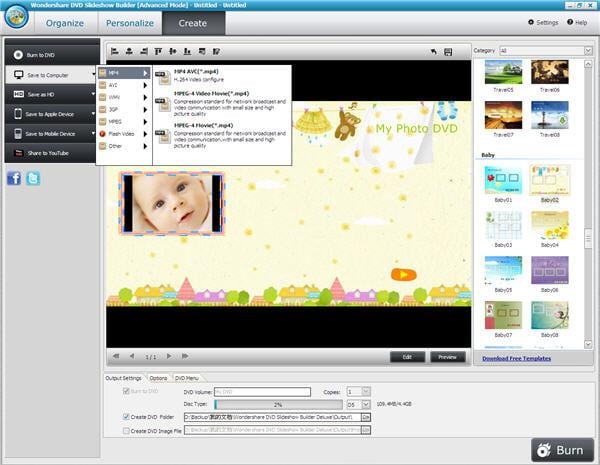The image size is (600, 465).
Task: Select WMV format submenu
Action: click(x=124, y=97)
